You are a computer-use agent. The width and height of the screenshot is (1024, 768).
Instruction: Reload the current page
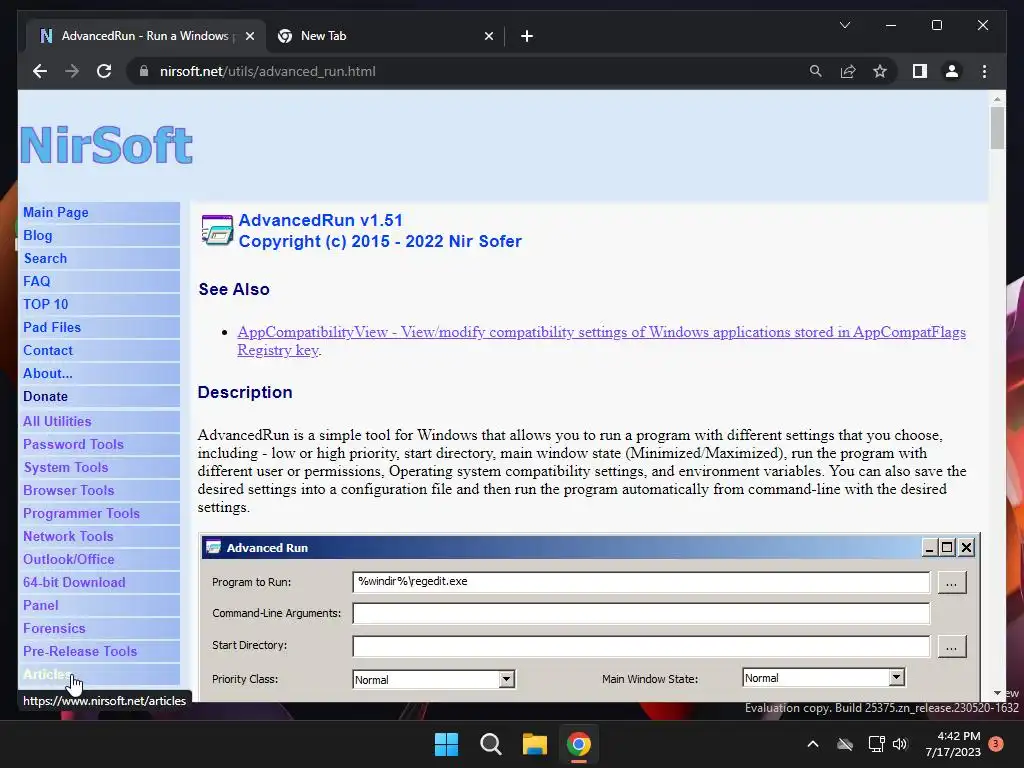click(x=104, y=71)
